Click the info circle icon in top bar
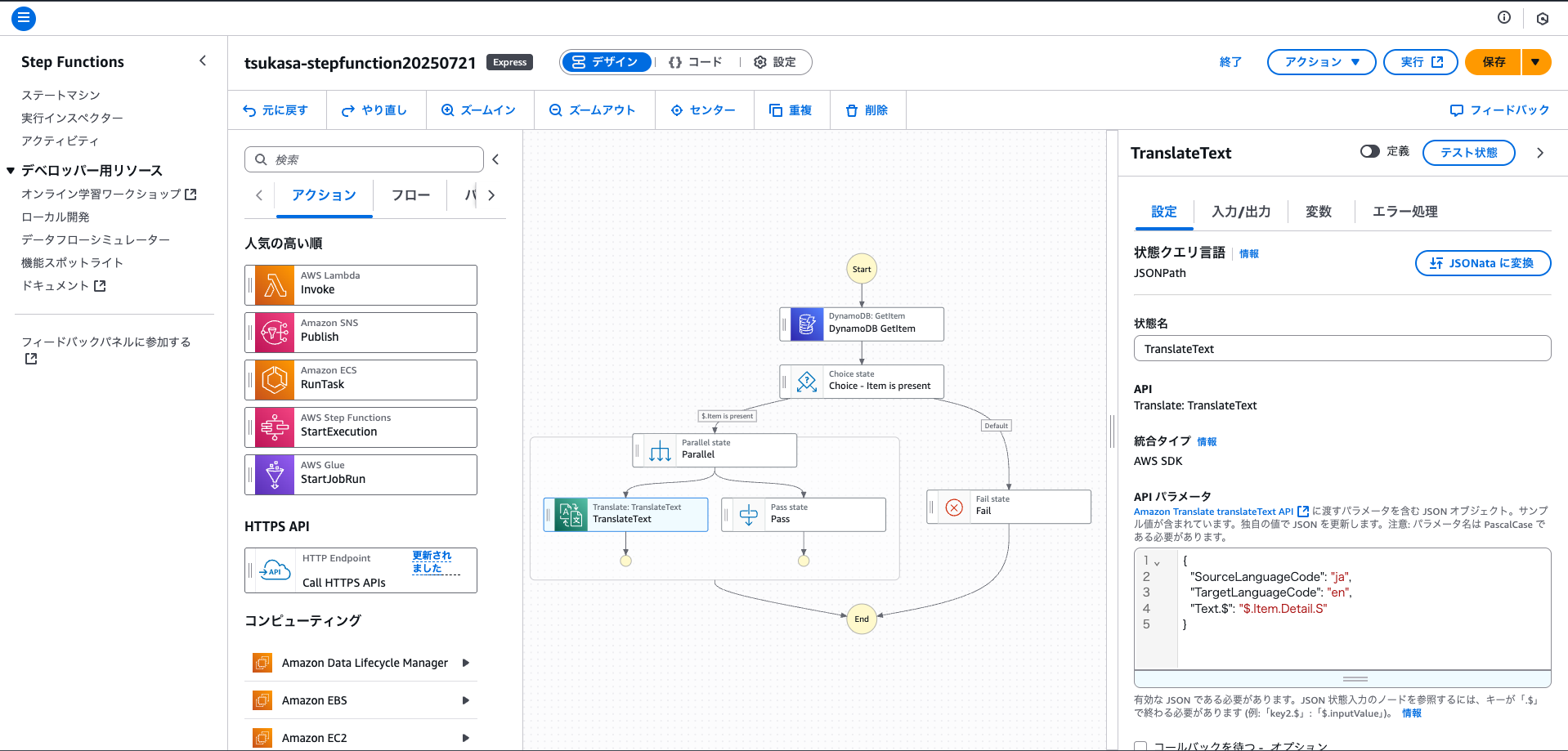This screenshot has width=1568, height=751. (1504, 17)
